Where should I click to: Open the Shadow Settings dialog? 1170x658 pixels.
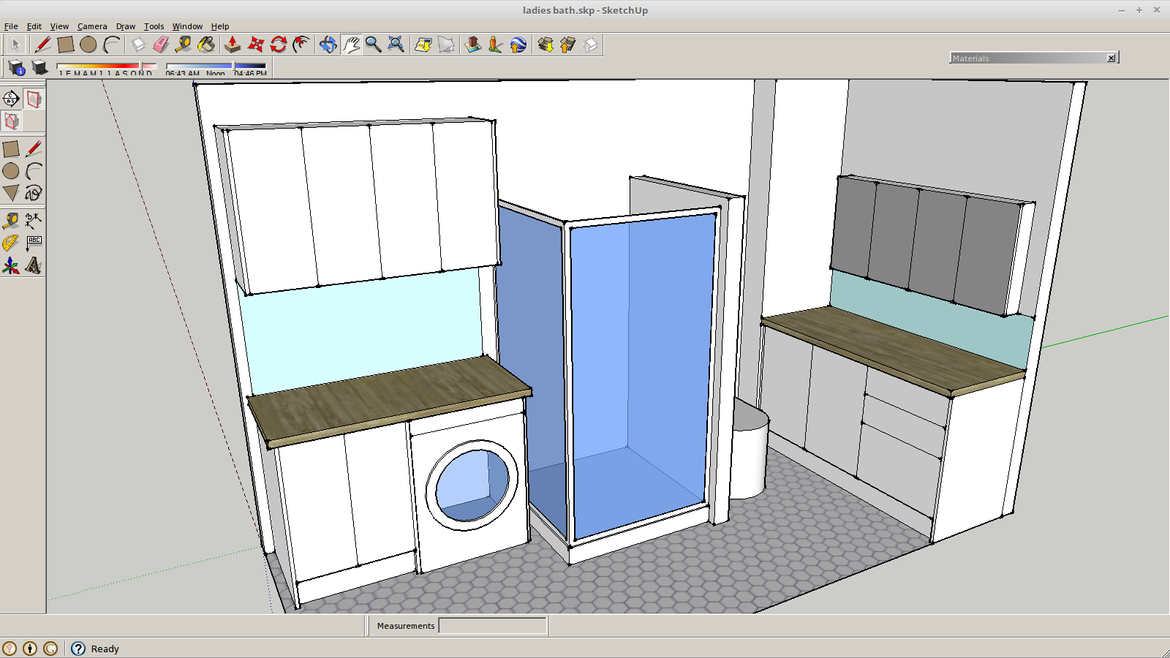tap(17, 68)
